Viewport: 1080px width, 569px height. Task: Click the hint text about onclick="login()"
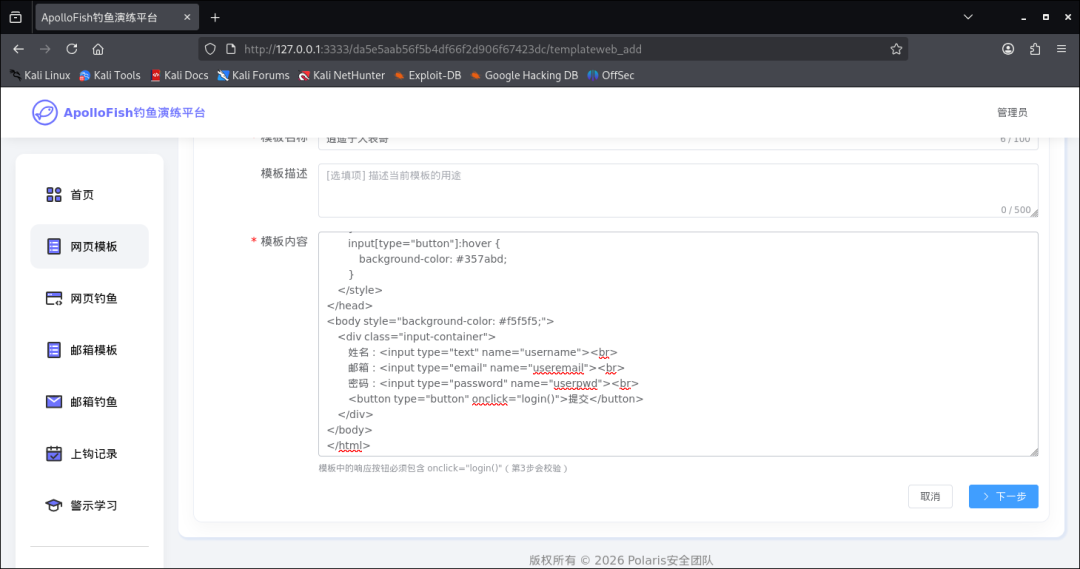click(x=443, y=468)
